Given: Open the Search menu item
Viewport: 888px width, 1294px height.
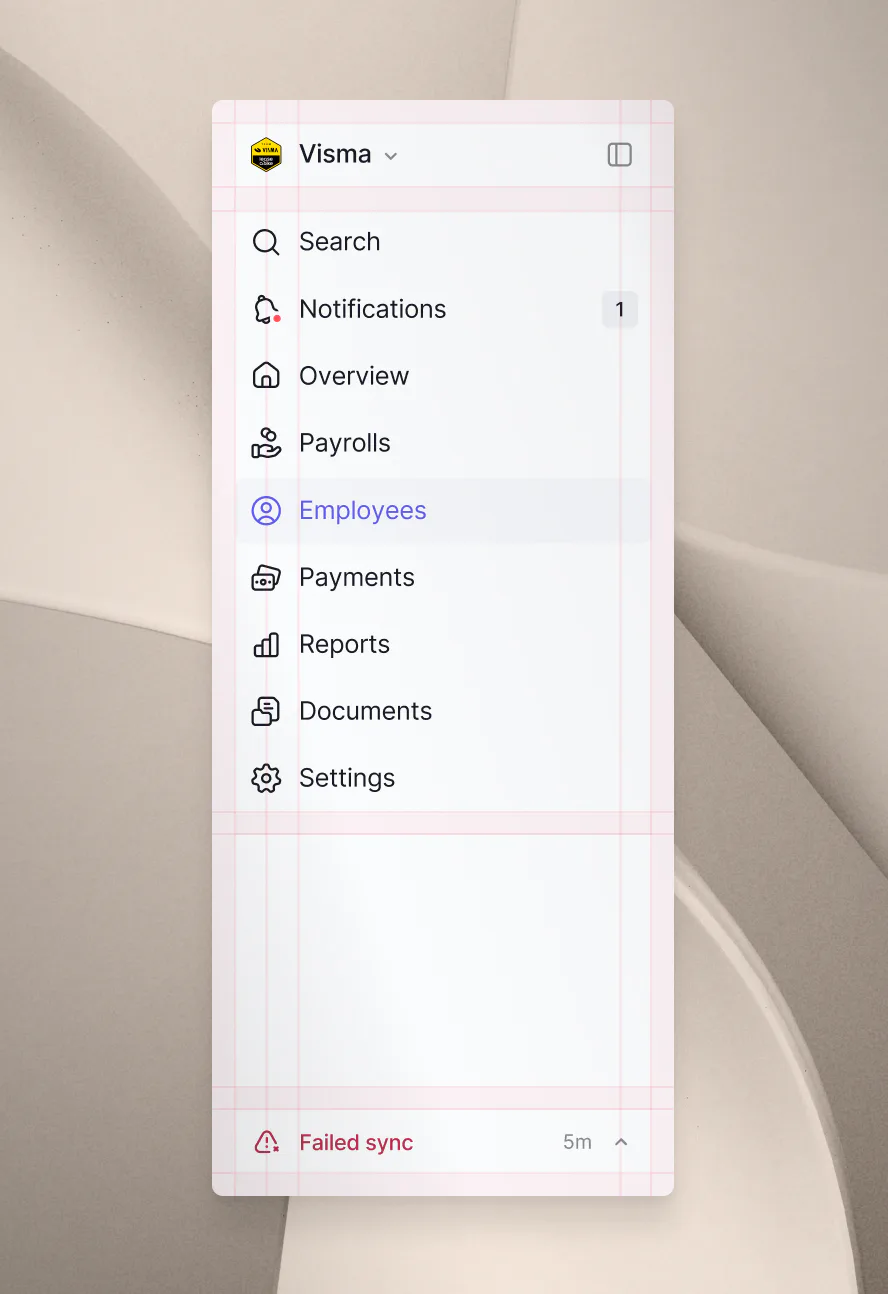Looking at the screenshot, I should pyautogui.click(x=443, y=242).
